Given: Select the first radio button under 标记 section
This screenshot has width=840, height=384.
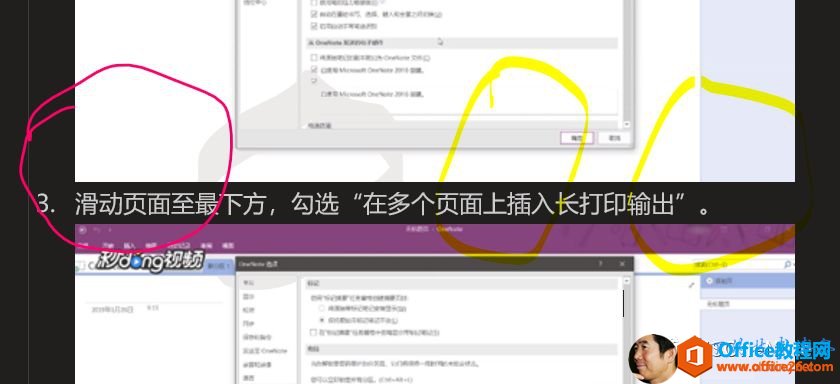Looking at the screenshot, I should point(321,308).
